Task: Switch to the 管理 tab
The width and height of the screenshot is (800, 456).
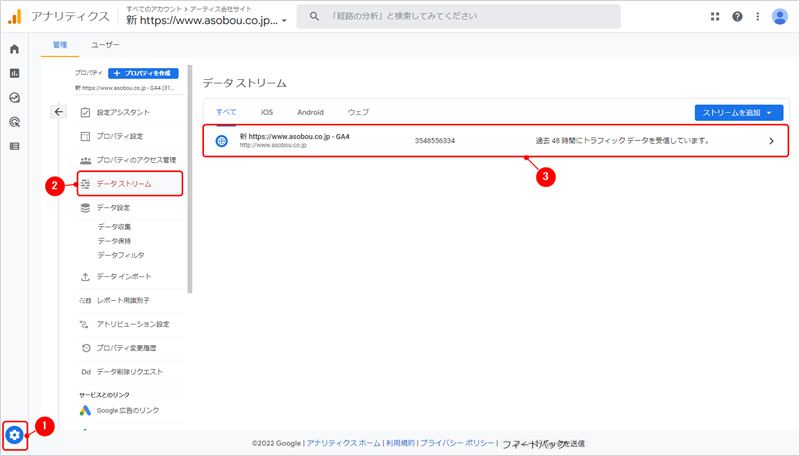Action: click(60, 45)
